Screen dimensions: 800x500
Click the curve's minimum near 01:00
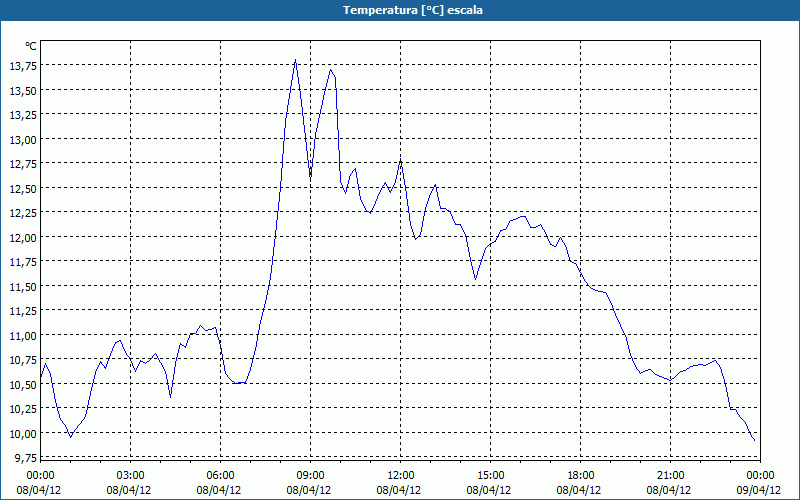tap(71, 437)
